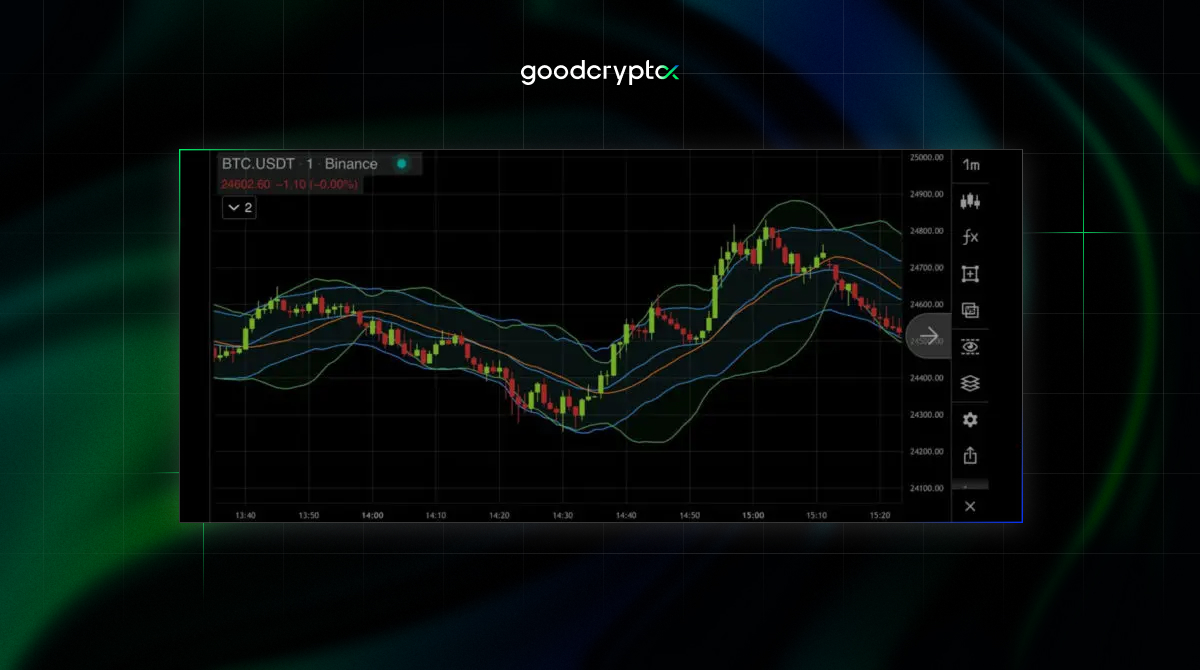Select the BTC.USDT symbol name
Screen dimensions: 1200x670
coord(258,163)
